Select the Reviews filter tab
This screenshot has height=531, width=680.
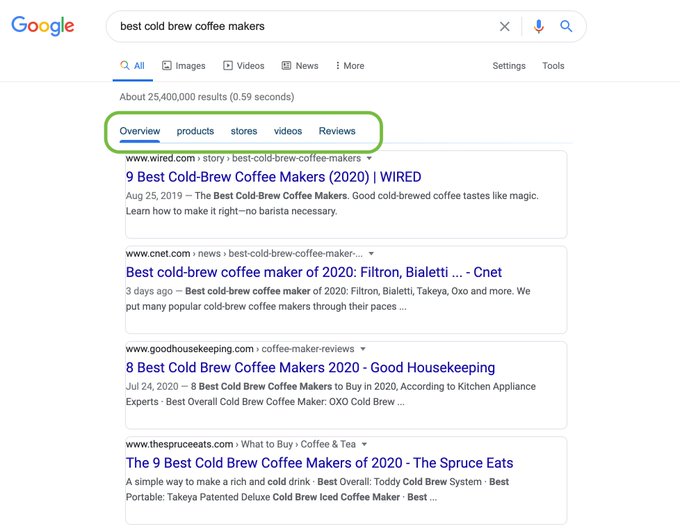coord(337,131)
